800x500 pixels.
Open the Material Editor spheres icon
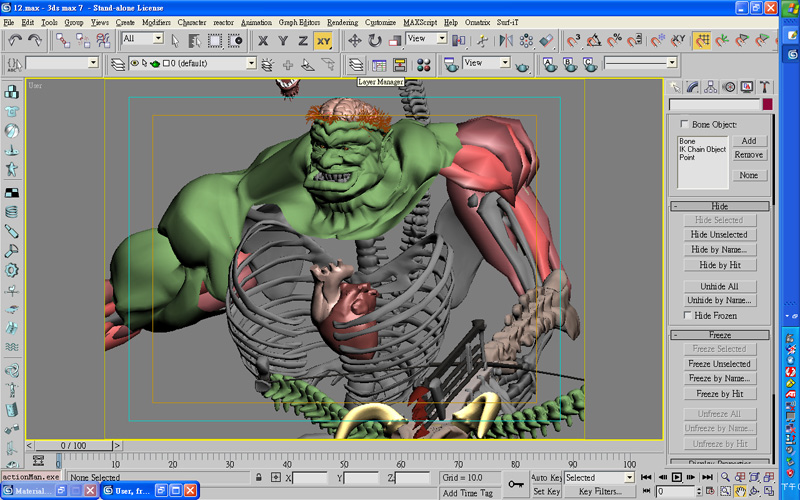pyautogui.click(x=423, y=65)
